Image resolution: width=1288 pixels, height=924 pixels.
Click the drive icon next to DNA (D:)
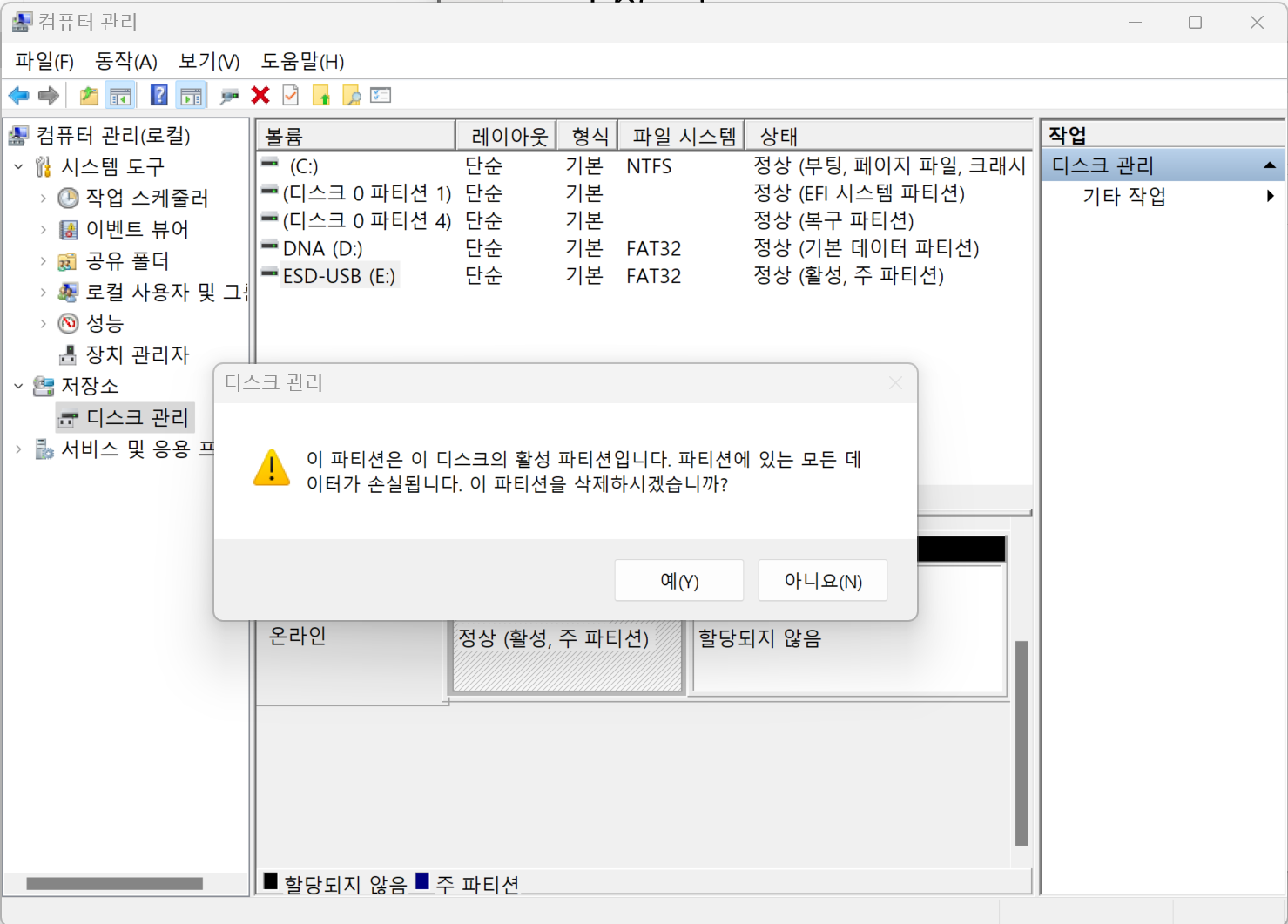269,246
